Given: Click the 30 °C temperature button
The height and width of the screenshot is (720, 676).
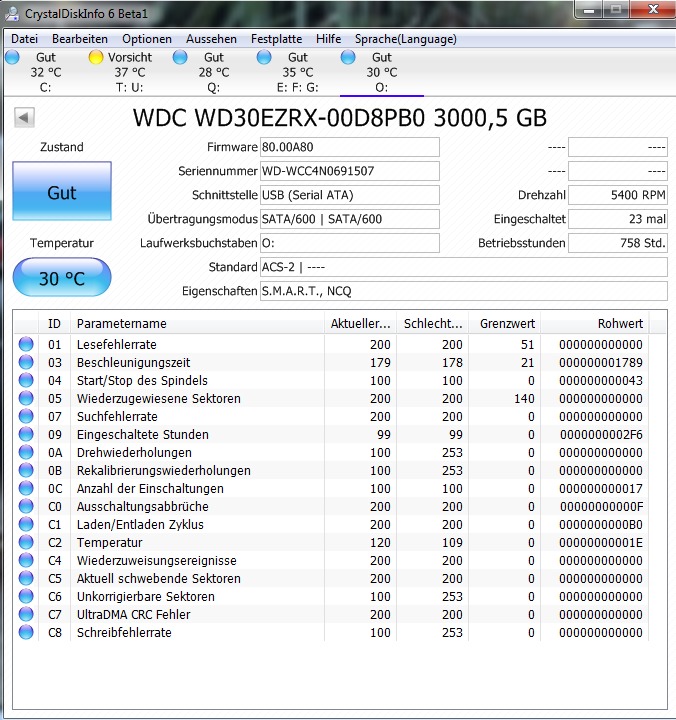Looking at the screenshot, I should pos(62,277).
